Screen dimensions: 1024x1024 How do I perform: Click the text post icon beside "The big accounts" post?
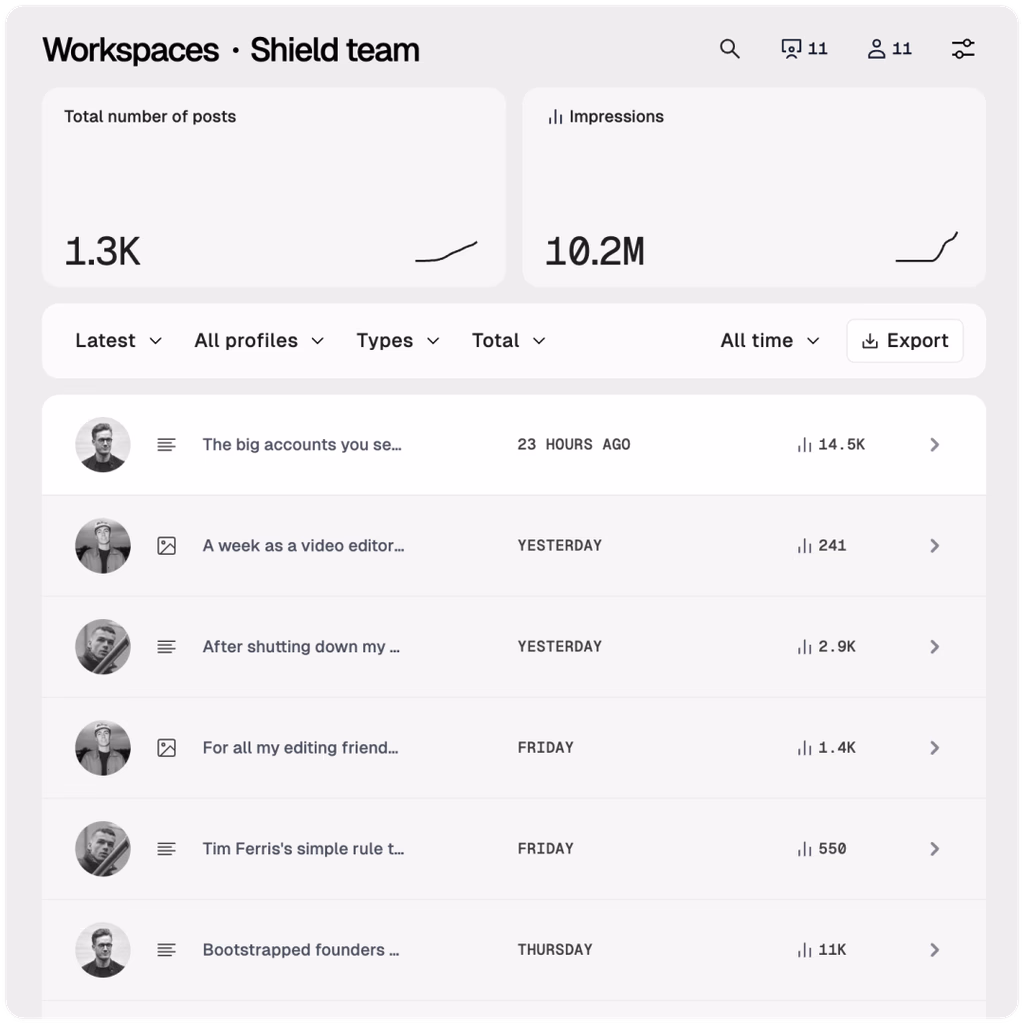click(166, 444)
